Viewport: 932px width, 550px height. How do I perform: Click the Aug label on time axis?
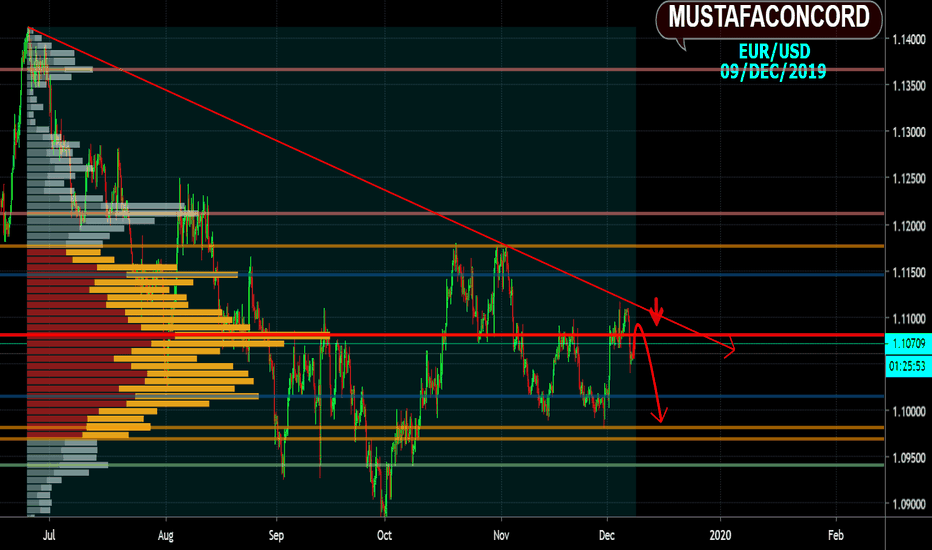(166, 535)
